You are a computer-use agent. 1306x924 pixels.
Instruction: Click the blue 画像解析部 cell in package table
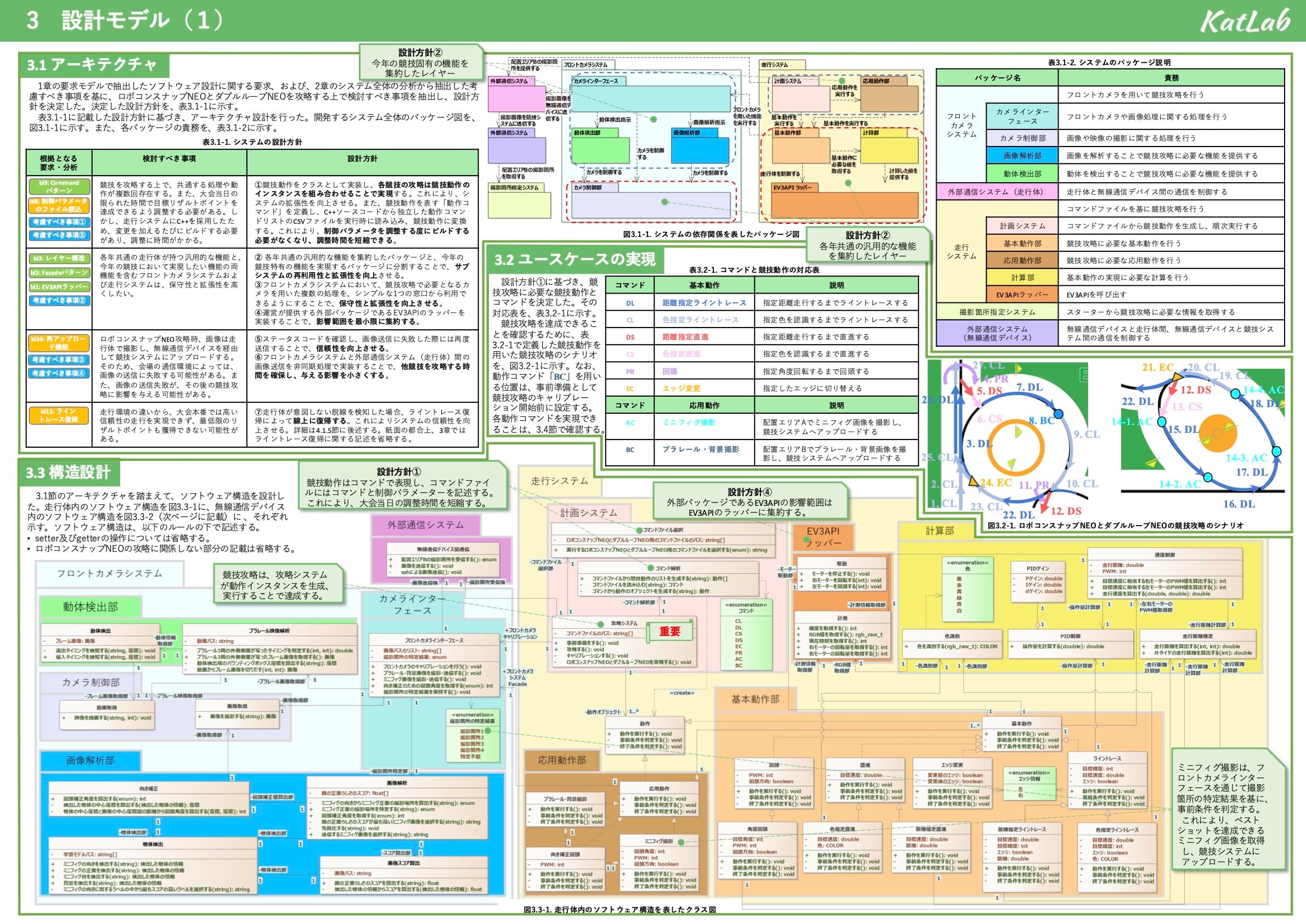tap(1022, 156)
